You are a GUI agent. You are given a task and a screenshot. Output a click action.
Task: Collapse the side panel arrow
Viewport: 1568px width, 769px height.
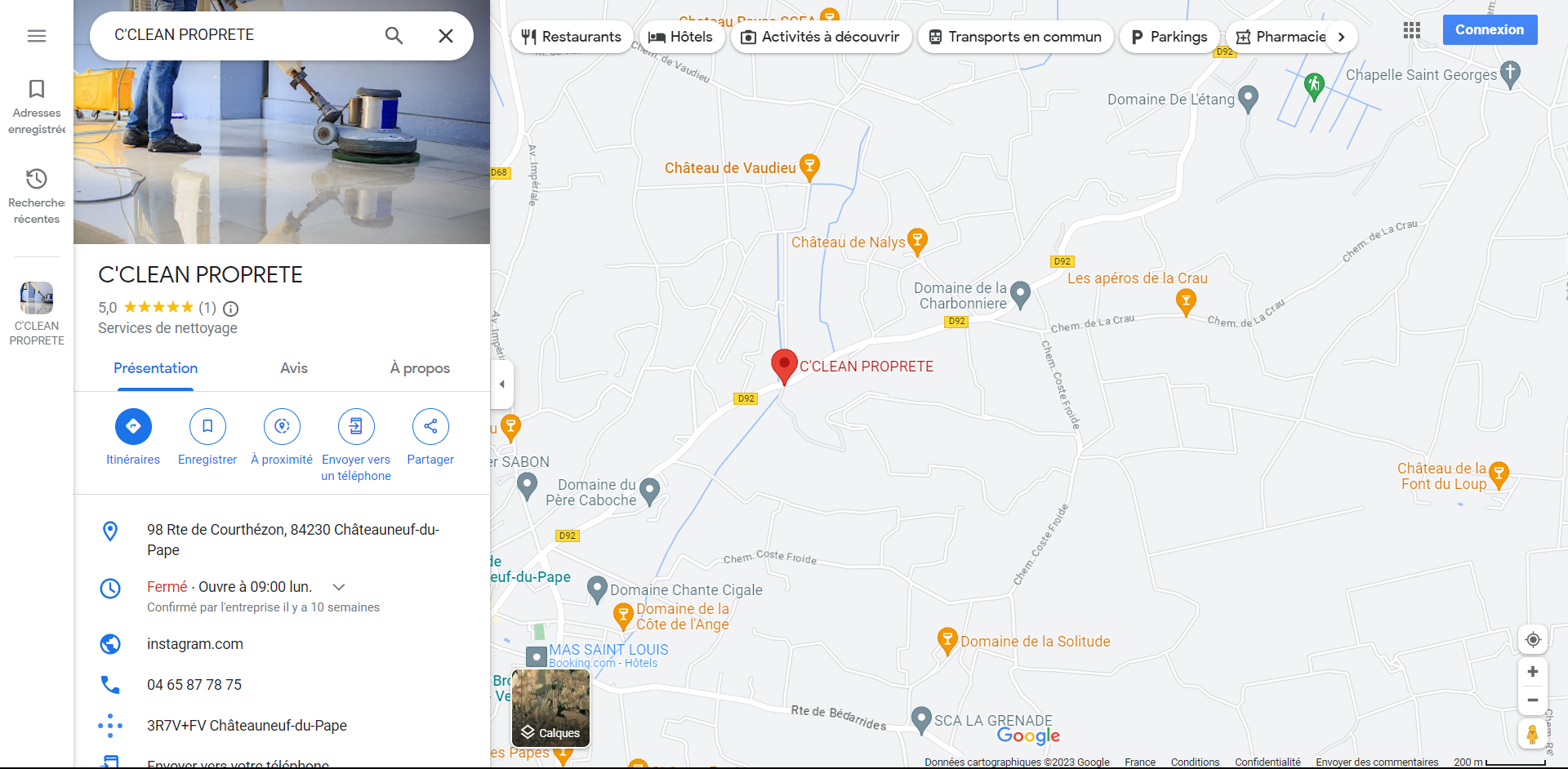501,384
